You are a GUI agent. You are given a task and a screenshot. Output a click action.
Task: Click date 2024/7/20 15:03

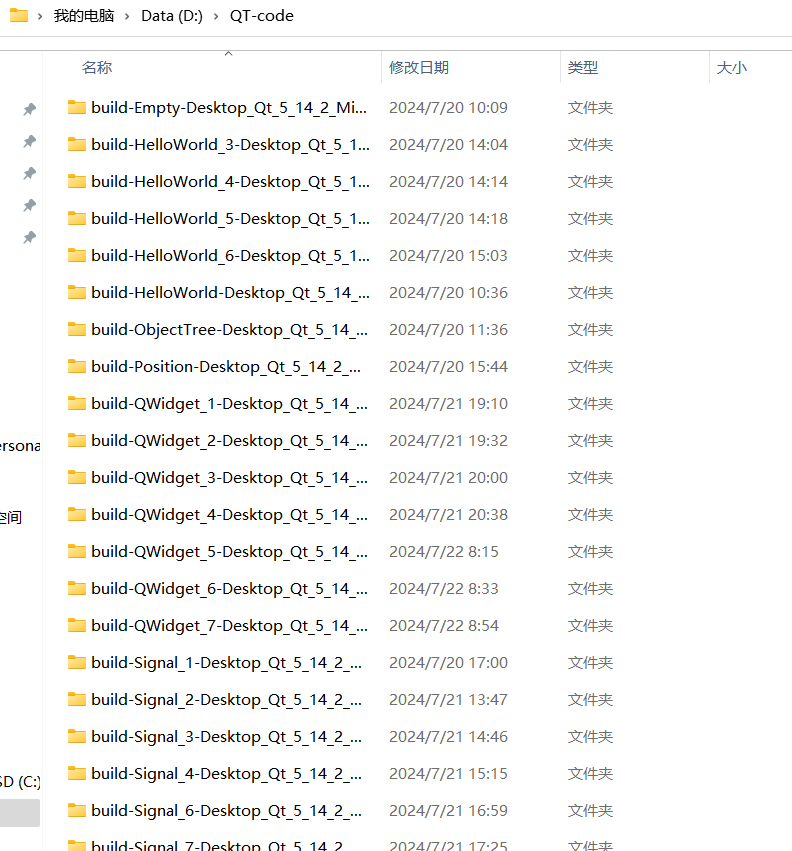pyautogui.click(x=448, y=255)
